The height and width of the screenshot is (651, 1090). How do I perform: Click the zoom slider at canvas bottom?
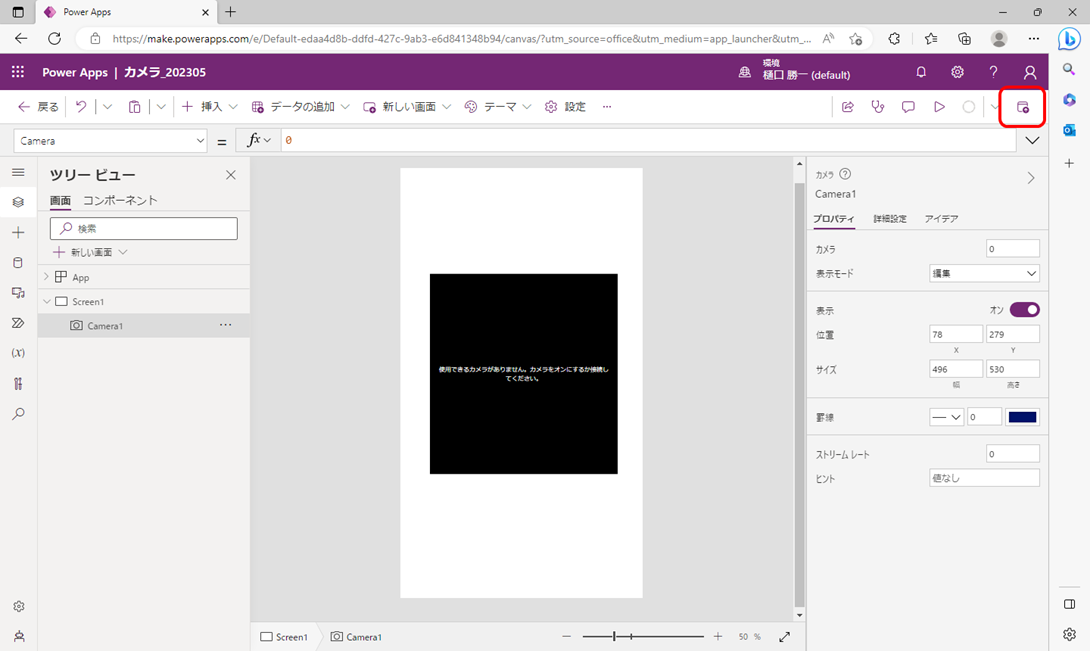pyautogui.click(x=643, y=636)
